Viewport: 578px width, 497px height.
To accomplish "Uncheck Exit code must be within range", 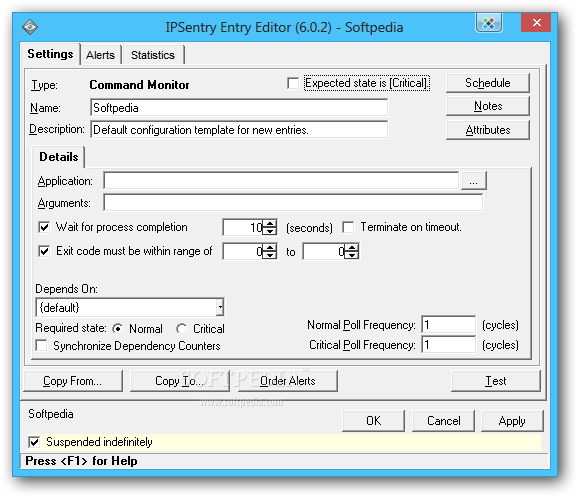I will point(44,251).
